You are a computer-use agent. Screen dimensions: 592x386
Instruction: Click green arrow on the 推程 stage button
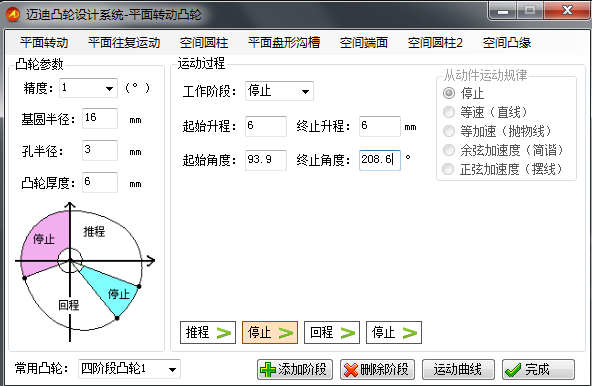point(224,333)
